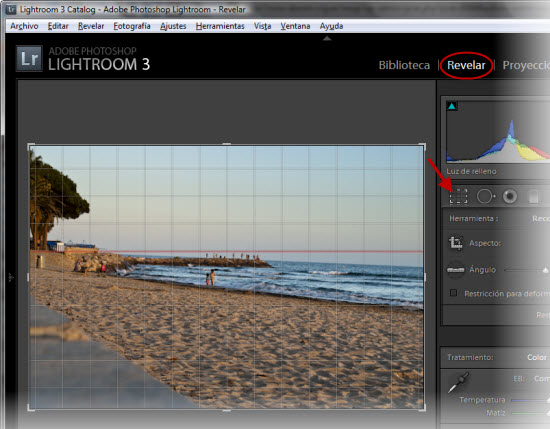Switch to the Biblioteca module
Screen dimensions: 550x429
tap(404, 65)
